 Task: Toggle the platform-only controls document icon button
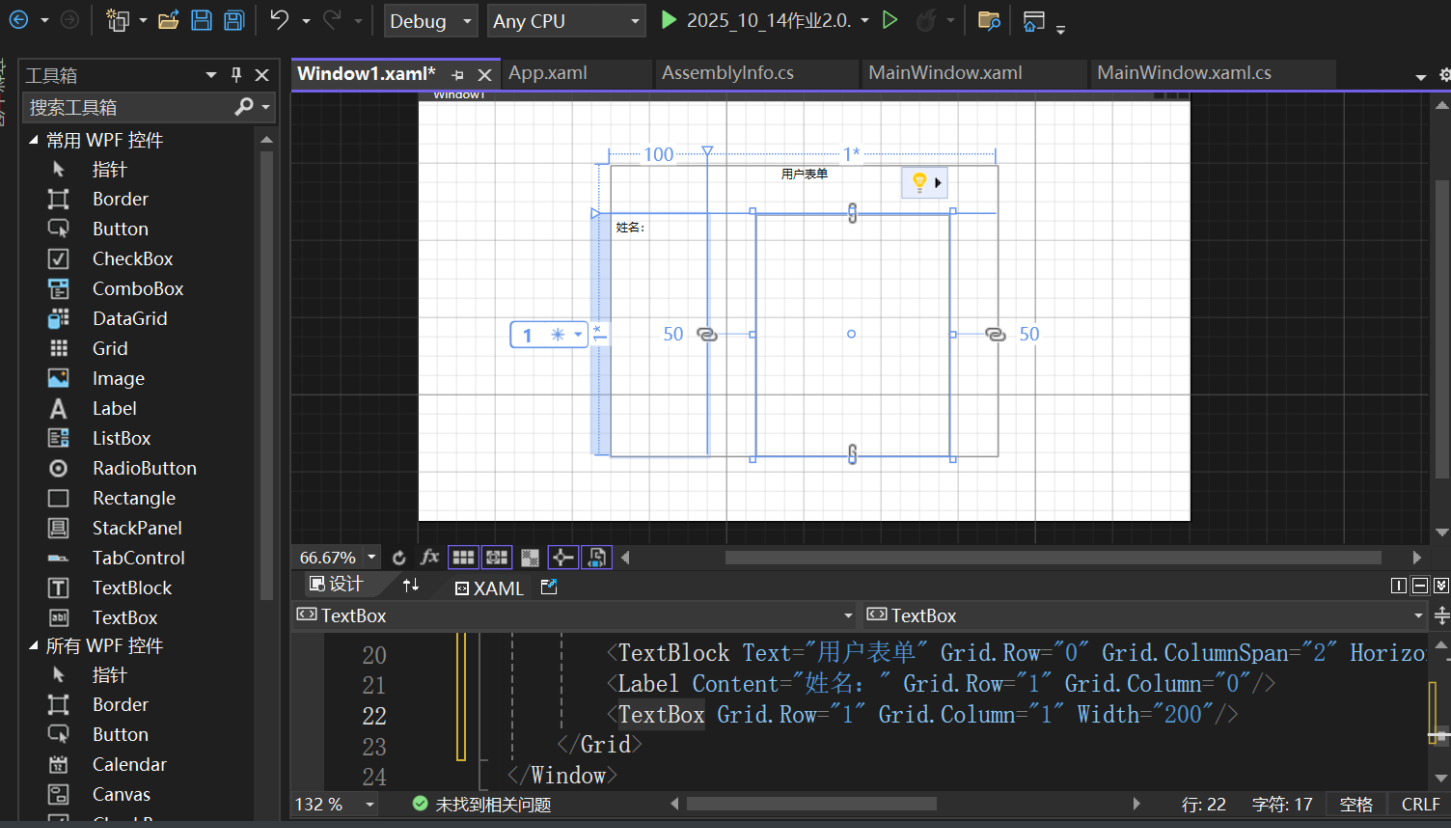[596, 557]
